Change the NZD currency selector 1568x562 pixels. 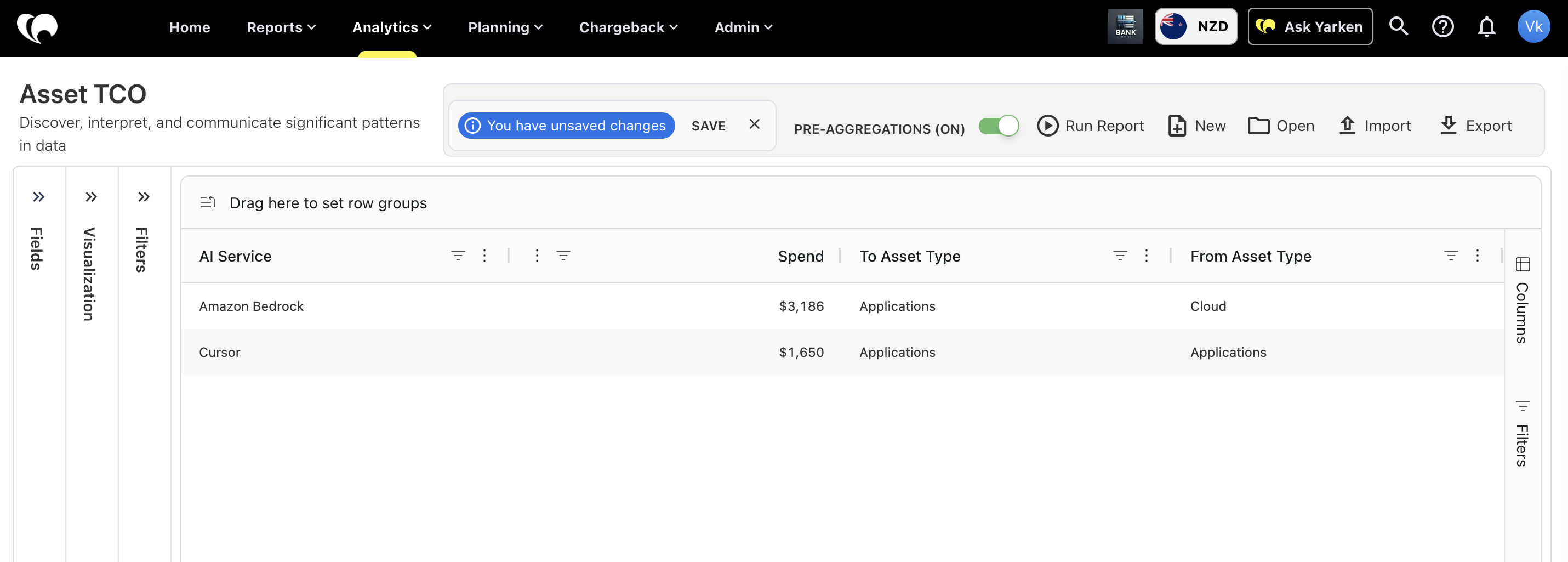(x=1195, y=26)
